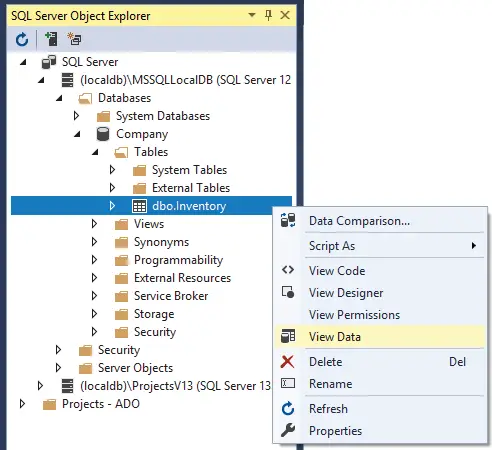This screenshot has height=450, width=492.
Task: Select the System Tables label
Action: click(190, 170)
